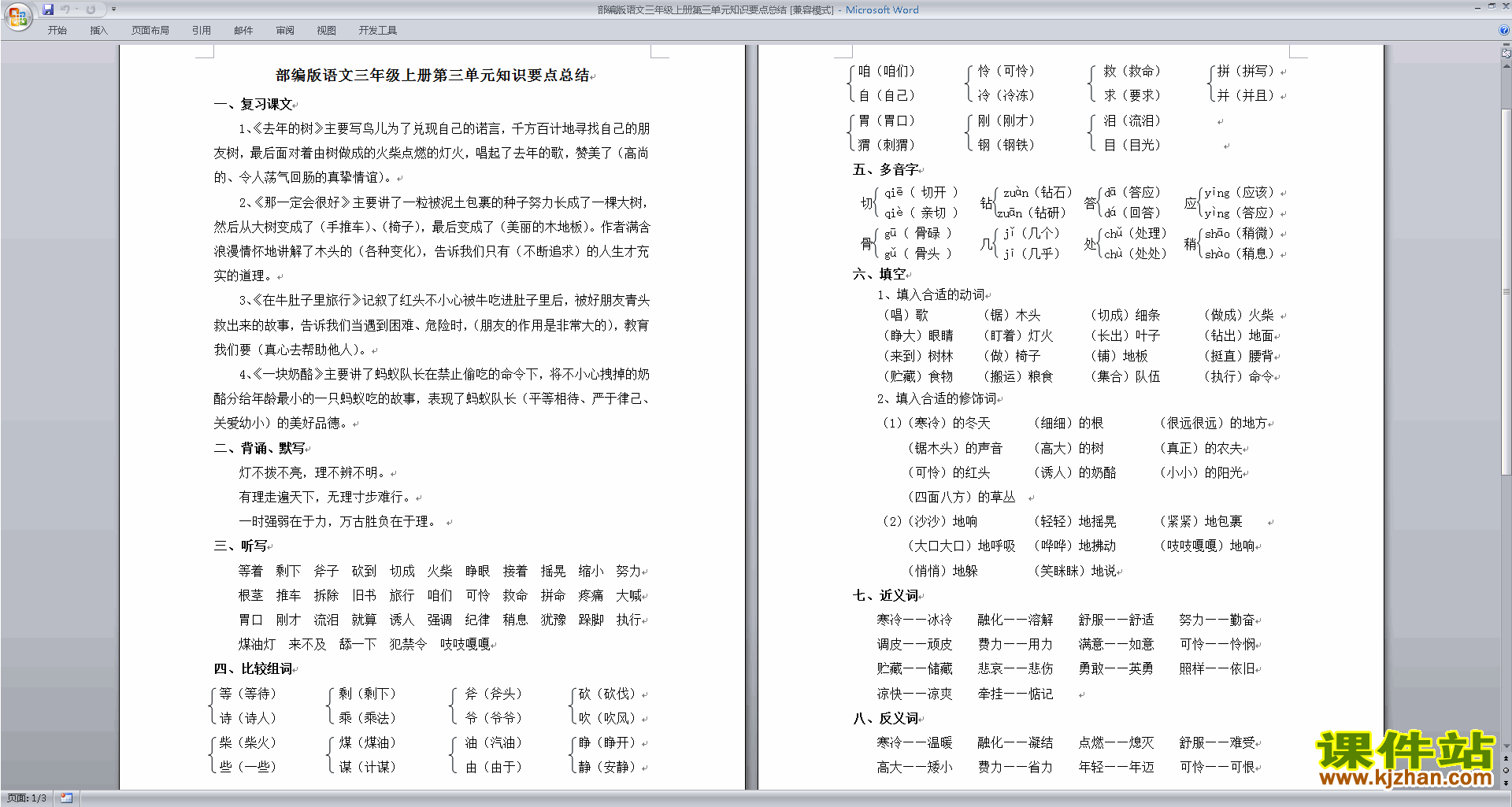This screenshot has width=1512, height=807.
Task: Click the 页面: 1/3 page indicator
Action: pos(27,798)
